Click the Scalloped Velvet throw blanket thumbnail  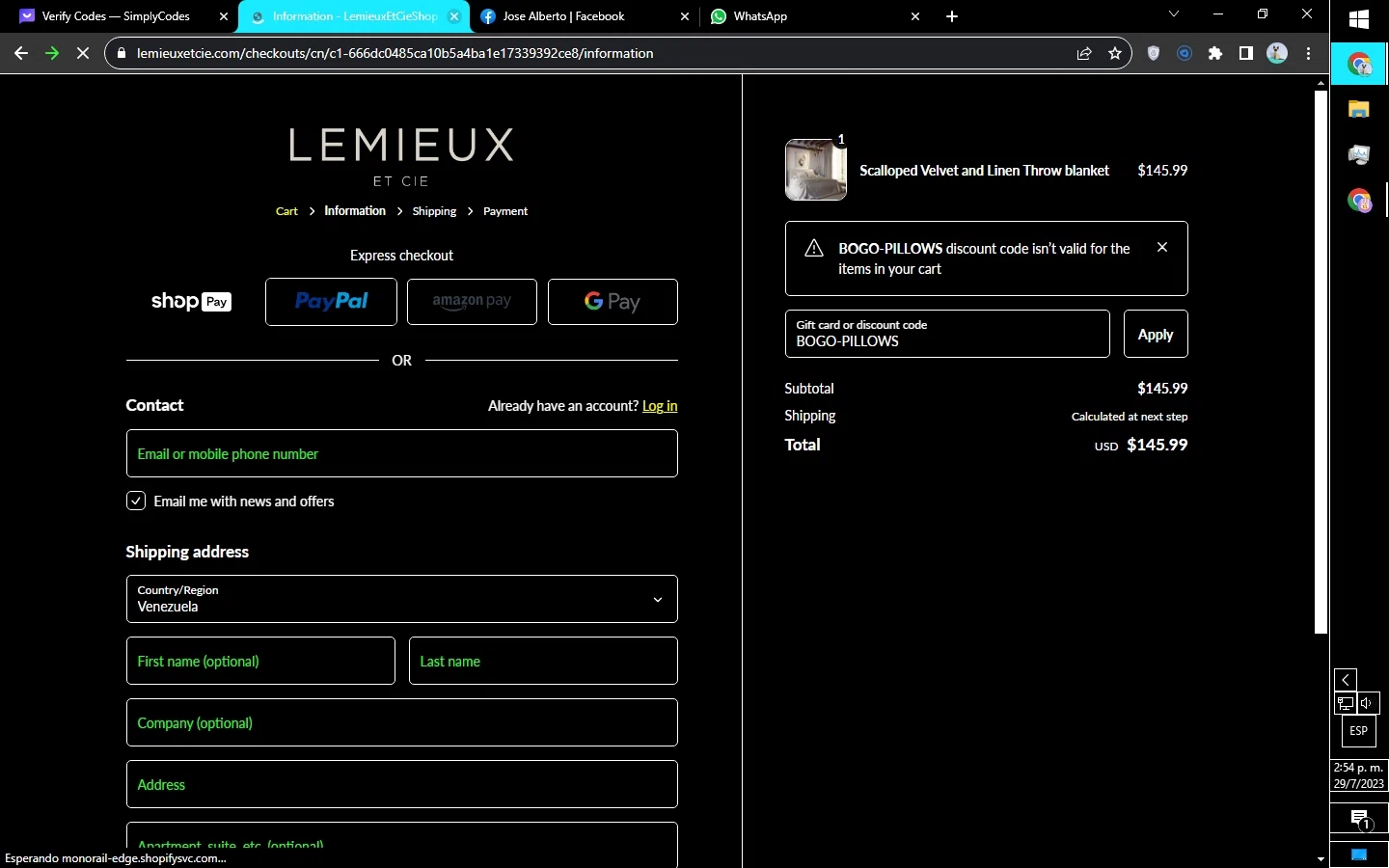816,170
